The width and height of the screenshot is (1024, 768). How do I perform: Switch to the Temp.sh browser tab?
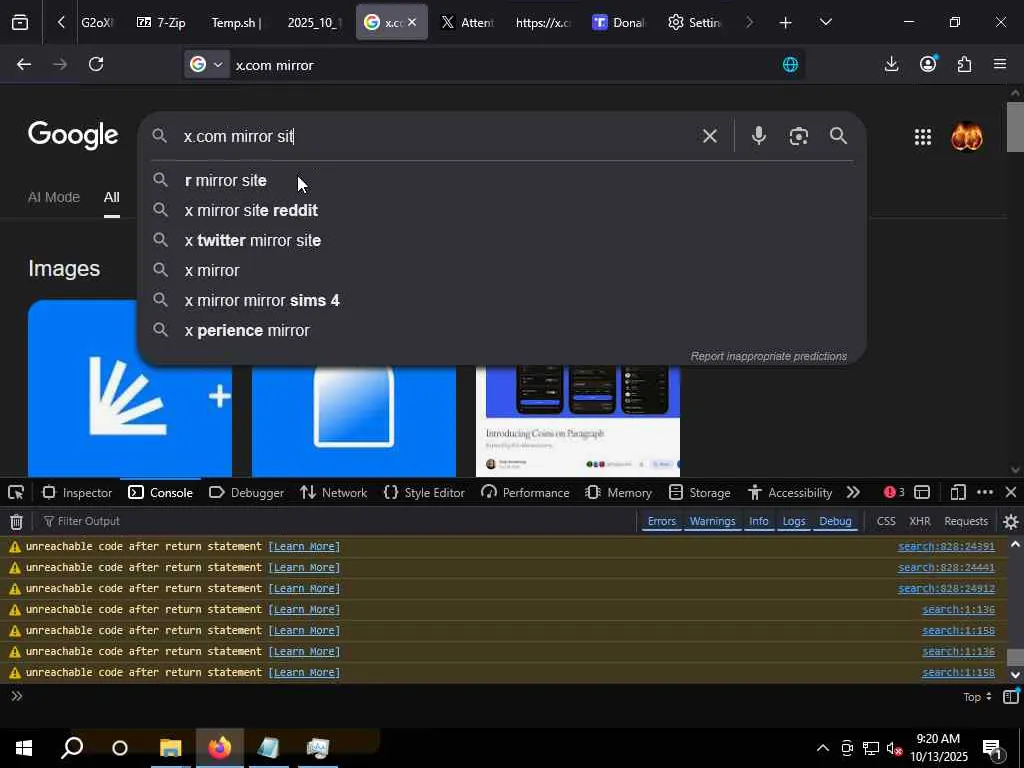[x=236, y=22]
